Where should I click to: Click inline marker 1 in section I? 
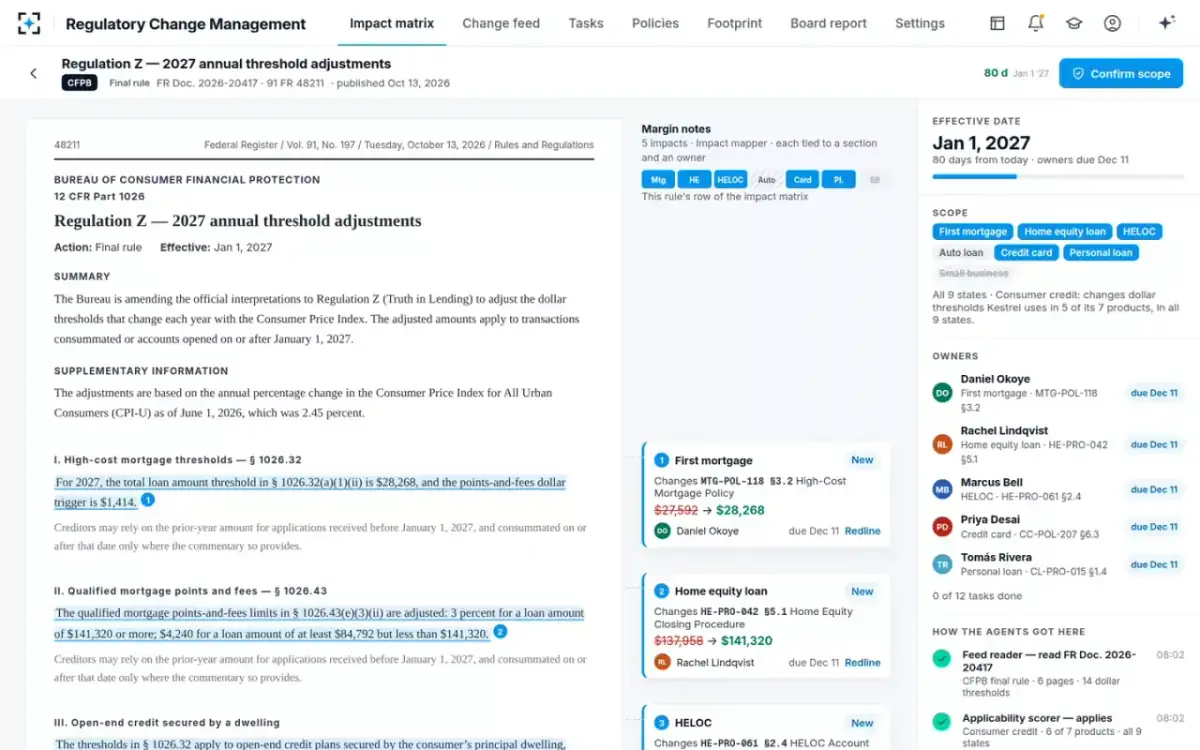click(148, 500)
